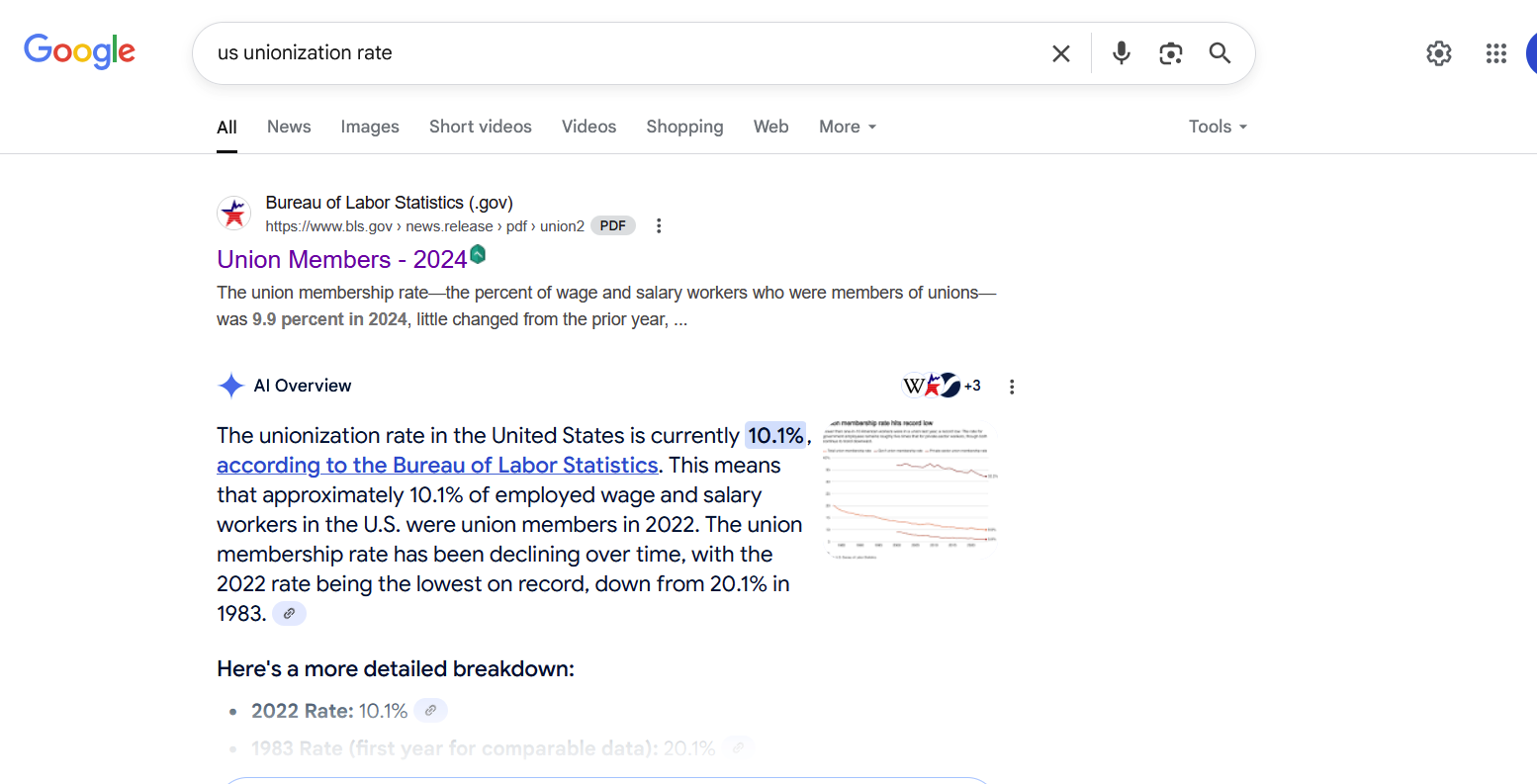Screen dimensions: 1537x784
Task: Click citation link icon beside 2022 Rate
Action: pos(430,710)
